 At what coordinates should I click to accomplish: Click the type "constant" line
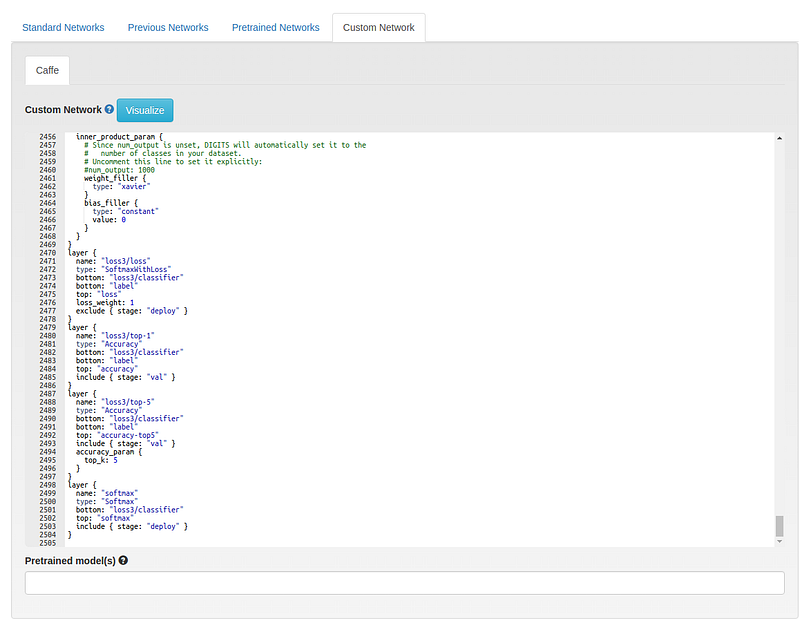pyautogui.click(x=126, y=211)
